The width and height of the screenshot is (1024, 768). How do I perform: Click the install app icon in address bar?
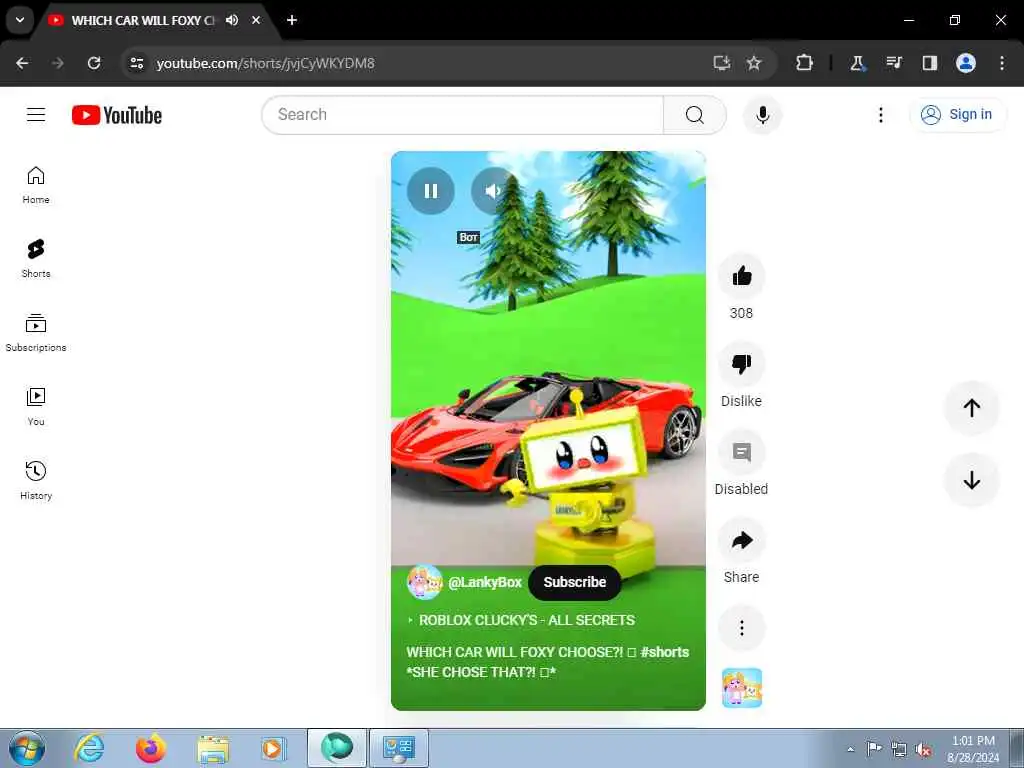click(722, 63)
